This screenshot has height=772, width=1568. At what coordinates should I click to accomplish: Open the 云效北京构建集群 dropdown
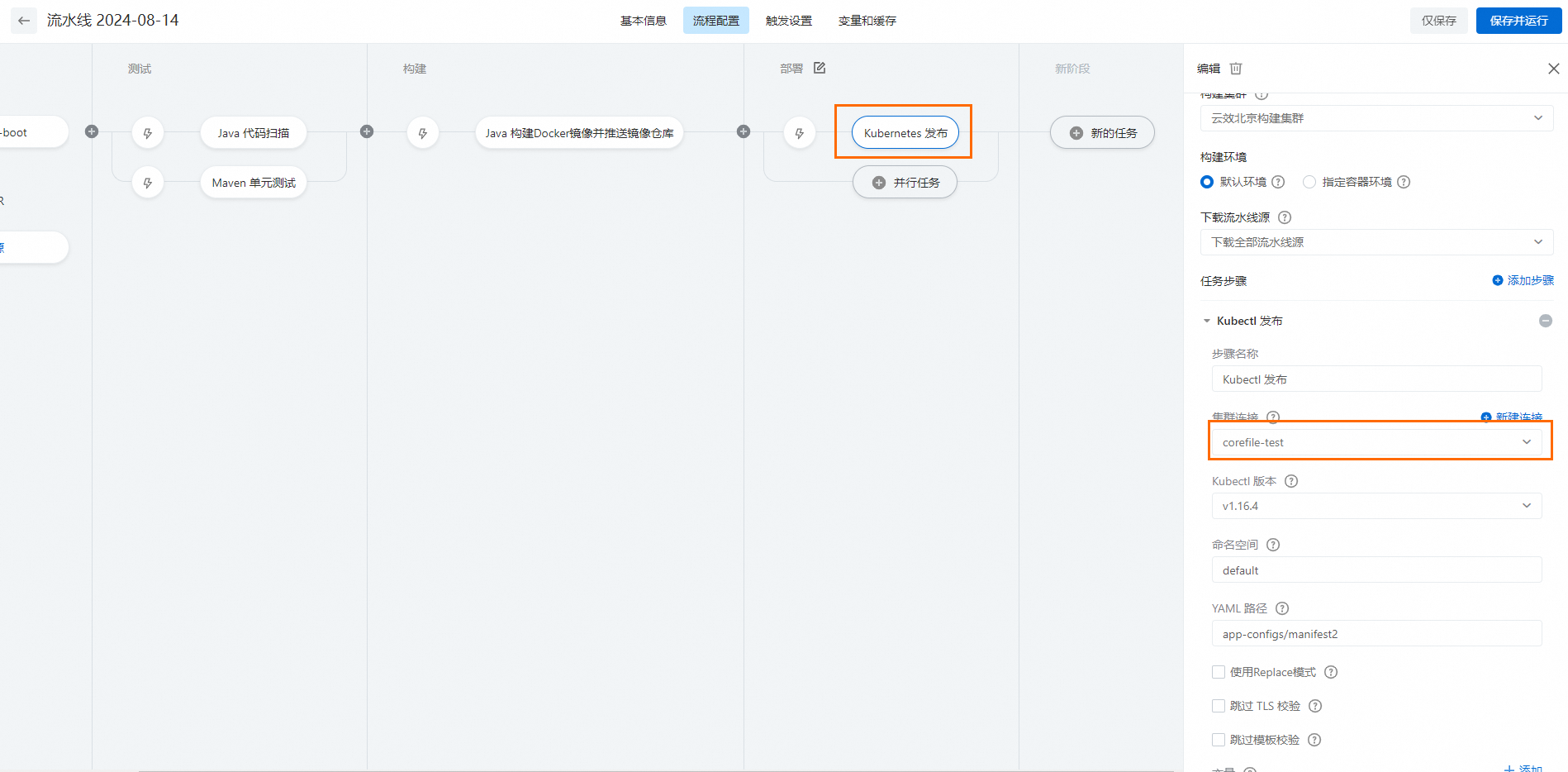coord(1376,118)
